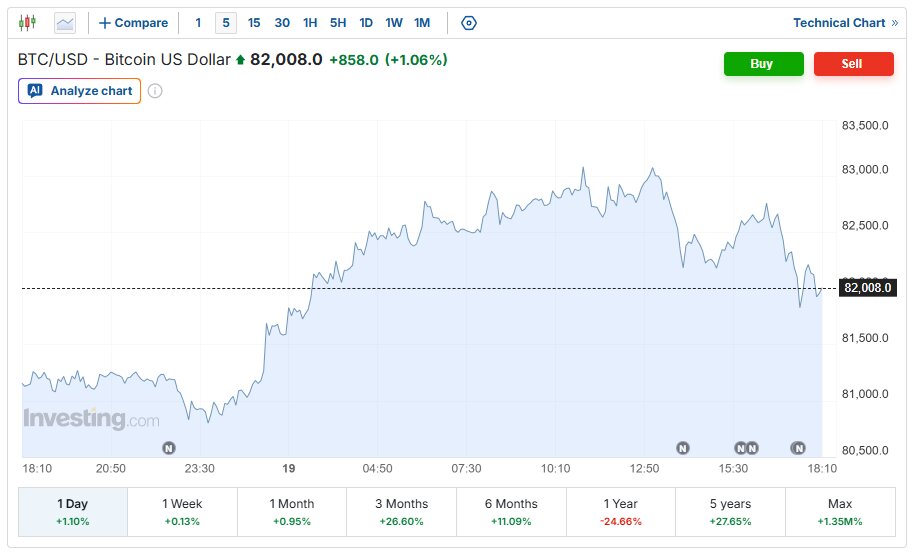Click the AI Analyze chart button
Image resolution: width=913 pixels, height=553 pixels.
79,91
